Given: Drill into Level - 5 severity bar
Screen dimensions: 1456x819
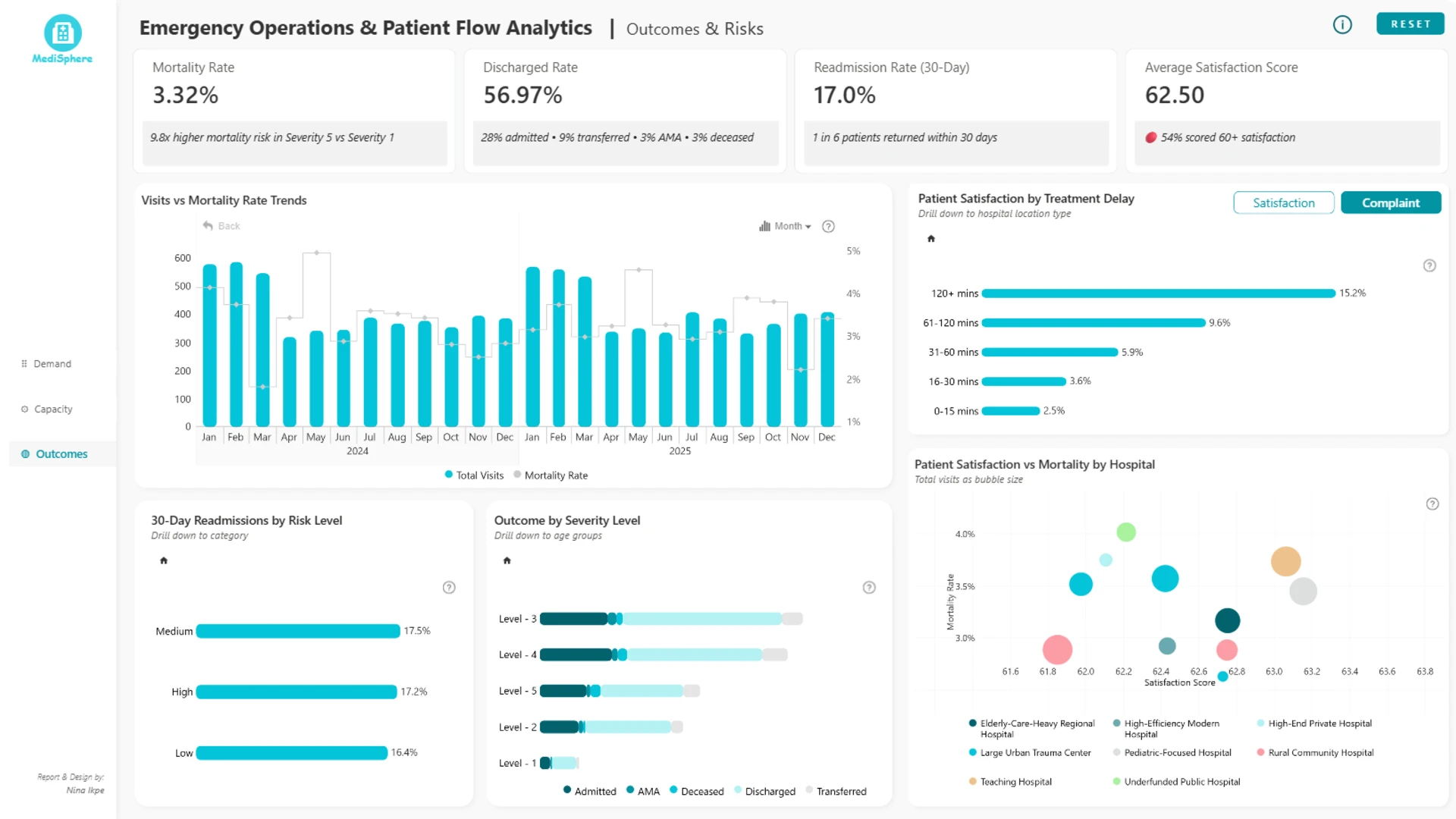Looking at the screenshot, I should click(620, 691).
